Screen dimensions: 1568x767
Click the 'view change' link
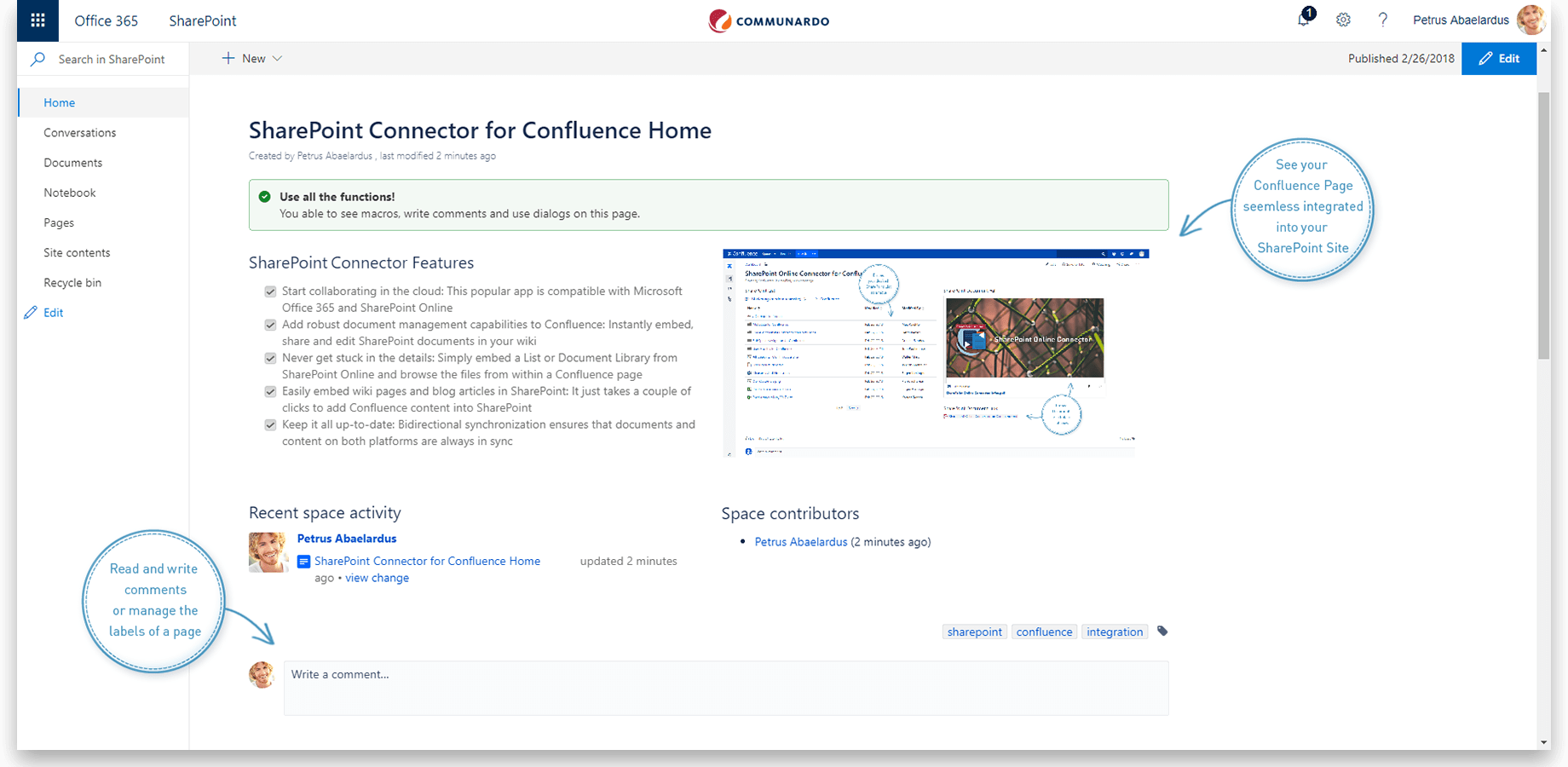pos(377,578)
